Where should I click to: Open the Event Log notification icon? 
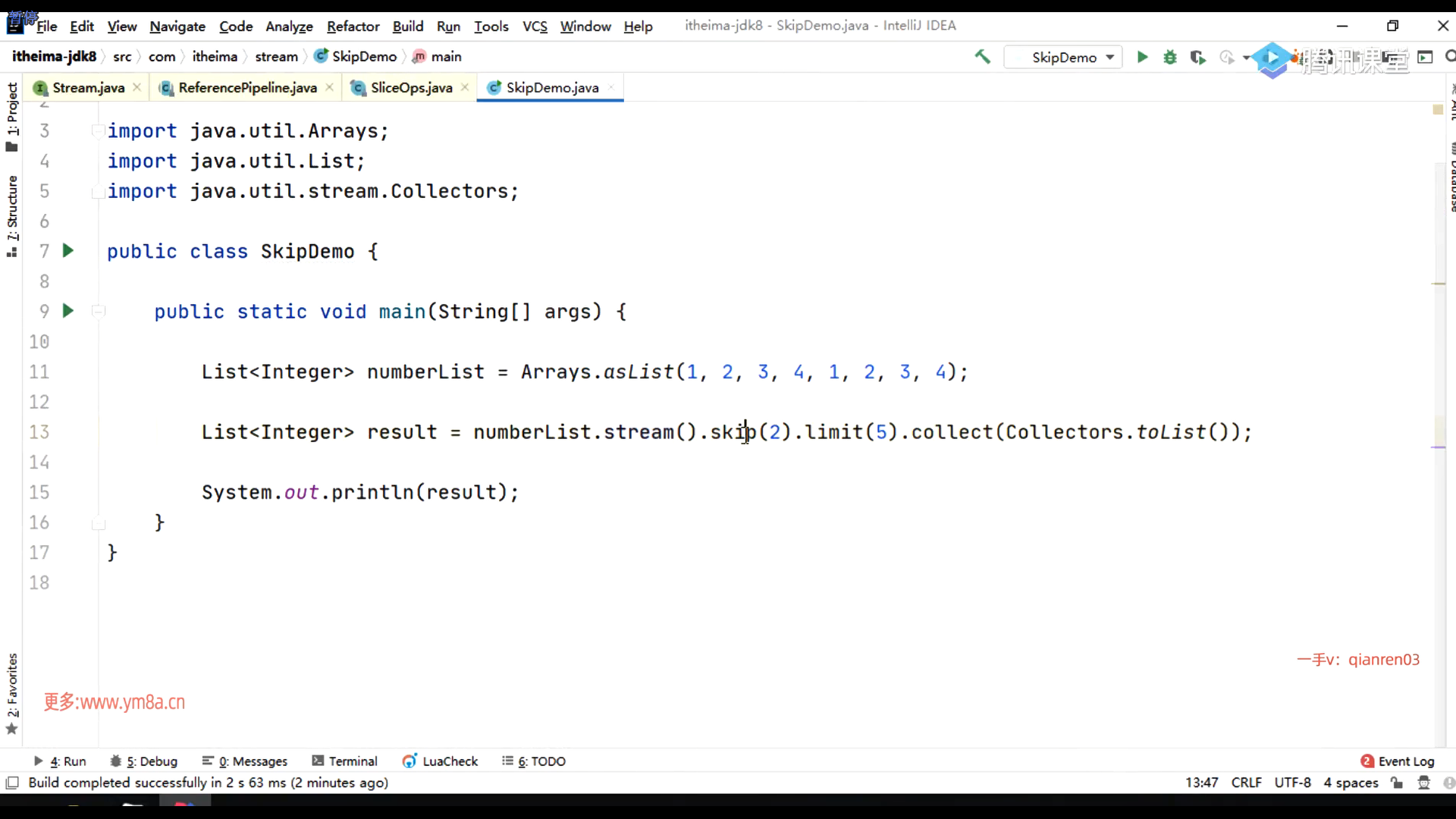pyautogui.click(x=1367, y=761)
